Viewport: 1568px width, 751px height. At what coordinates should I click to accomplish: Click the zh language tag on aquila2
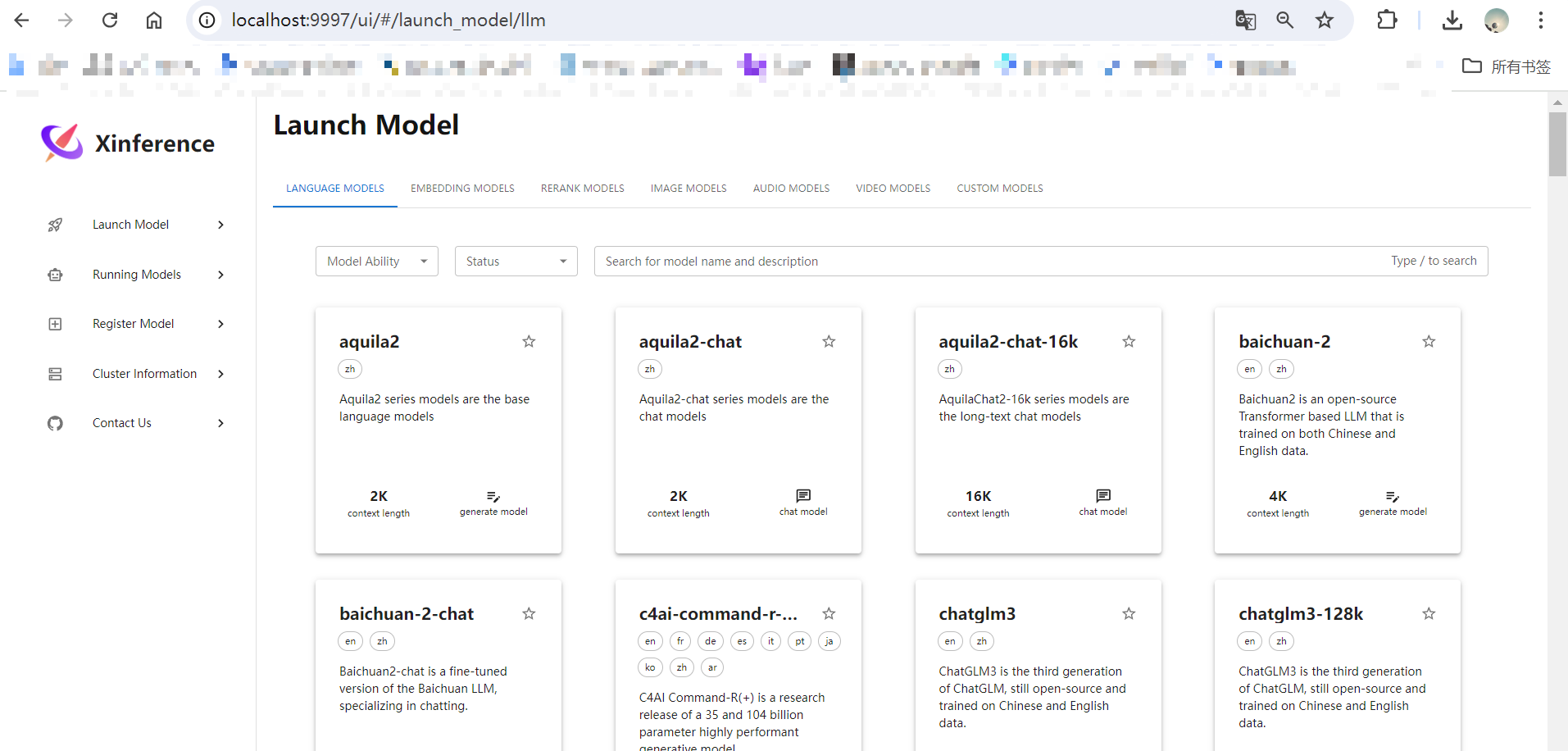(350, 369)
